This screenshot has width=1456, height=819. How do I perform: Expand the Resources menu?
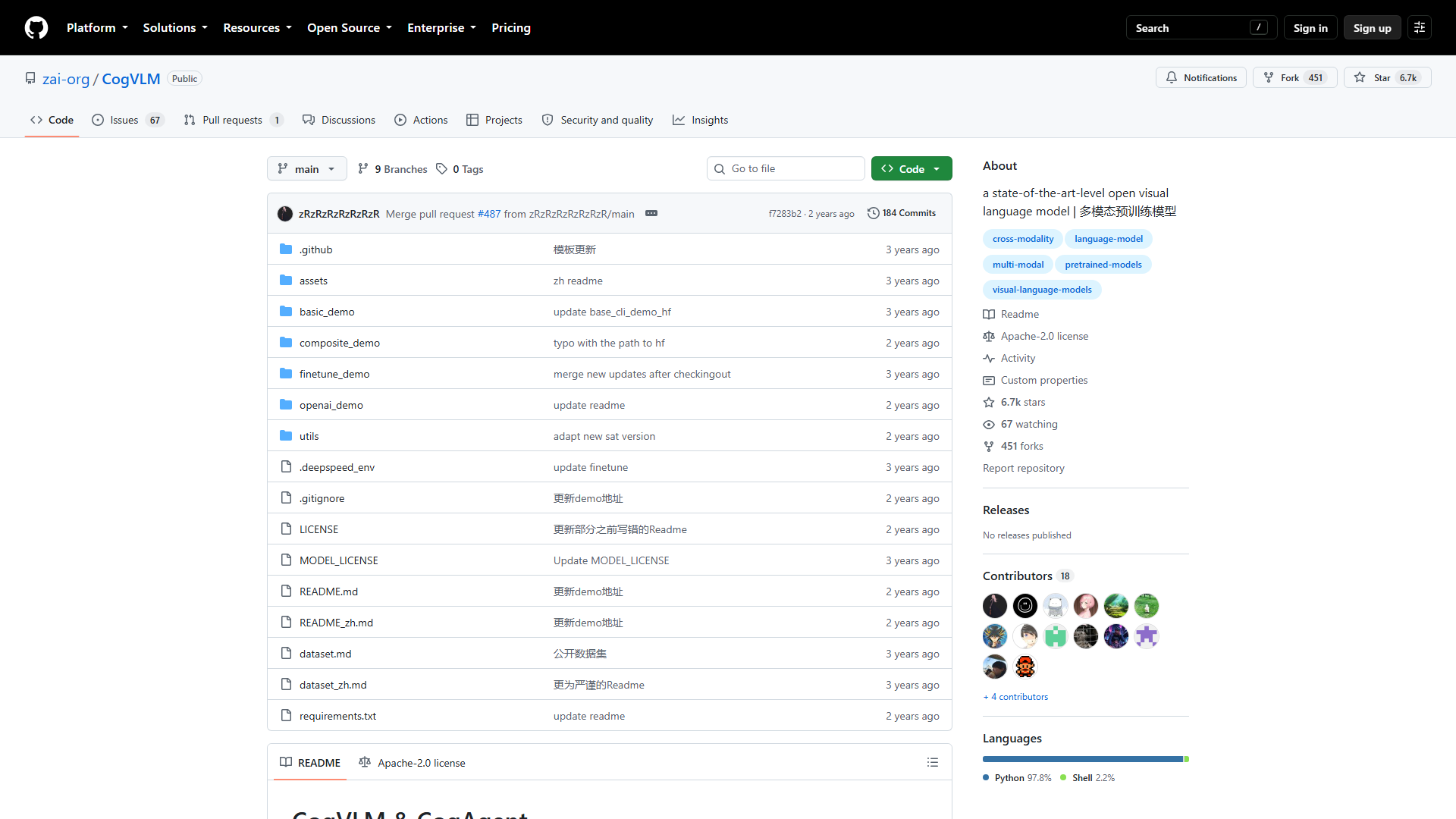coord(257,28)
